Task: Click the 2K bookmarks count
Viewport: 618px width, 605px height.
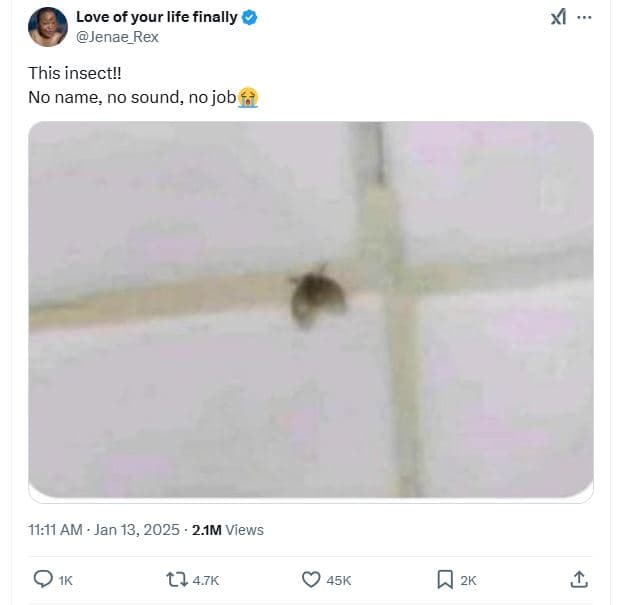Action: point(468,580)
